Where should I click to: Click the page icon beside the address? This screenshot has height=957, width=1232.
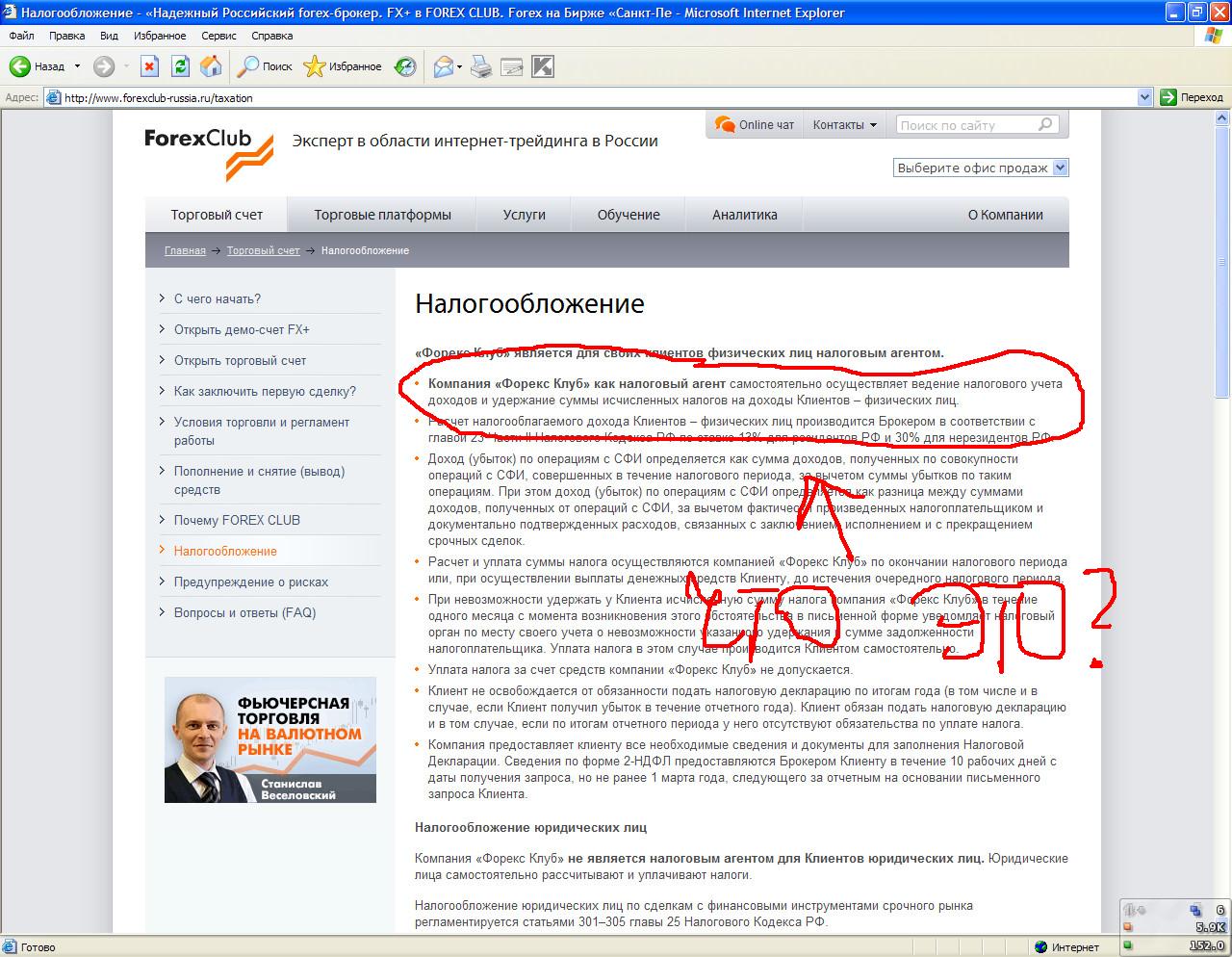pos(53,97)
